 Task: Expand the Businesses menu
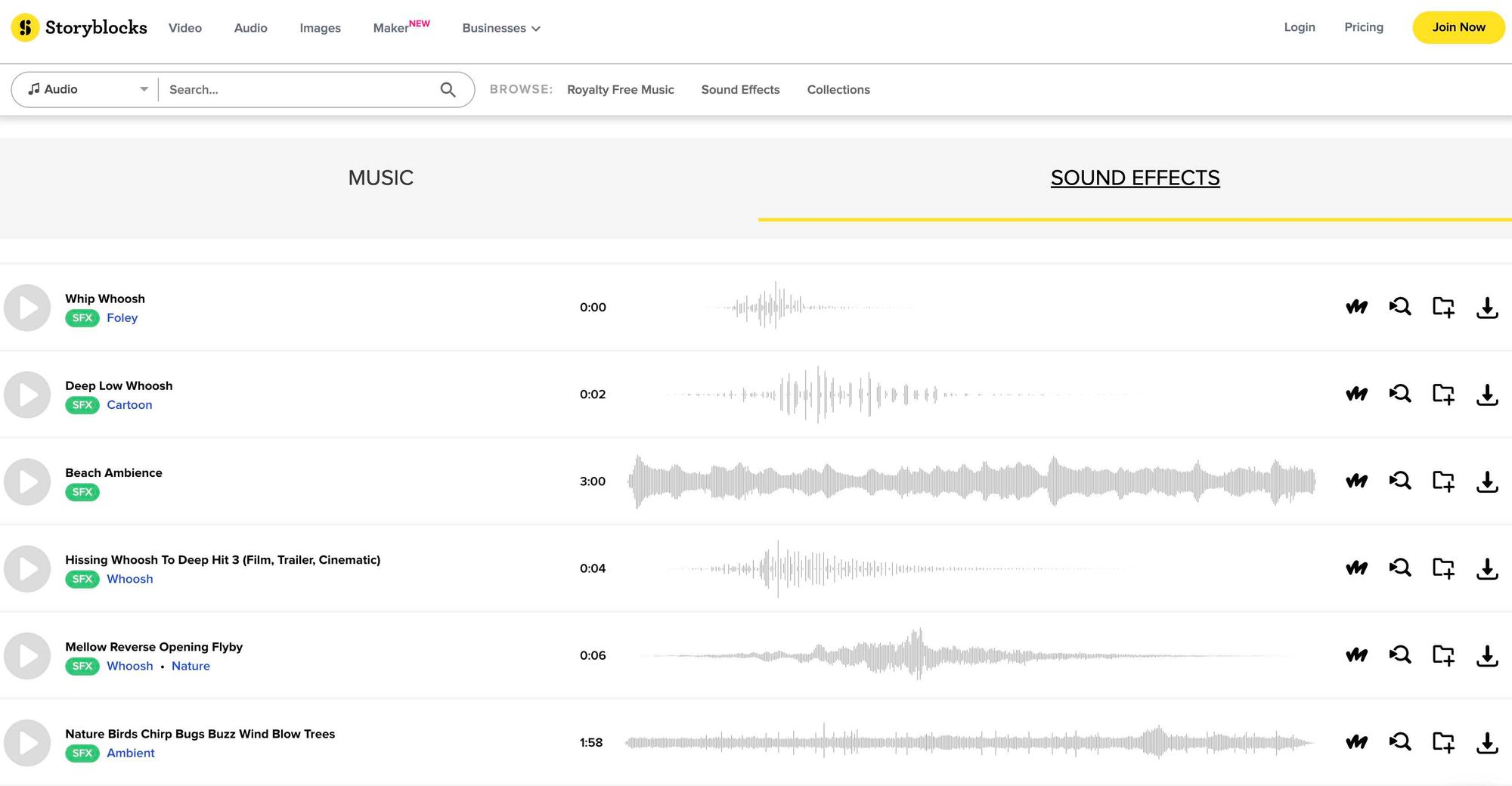(x=501, y=28)
